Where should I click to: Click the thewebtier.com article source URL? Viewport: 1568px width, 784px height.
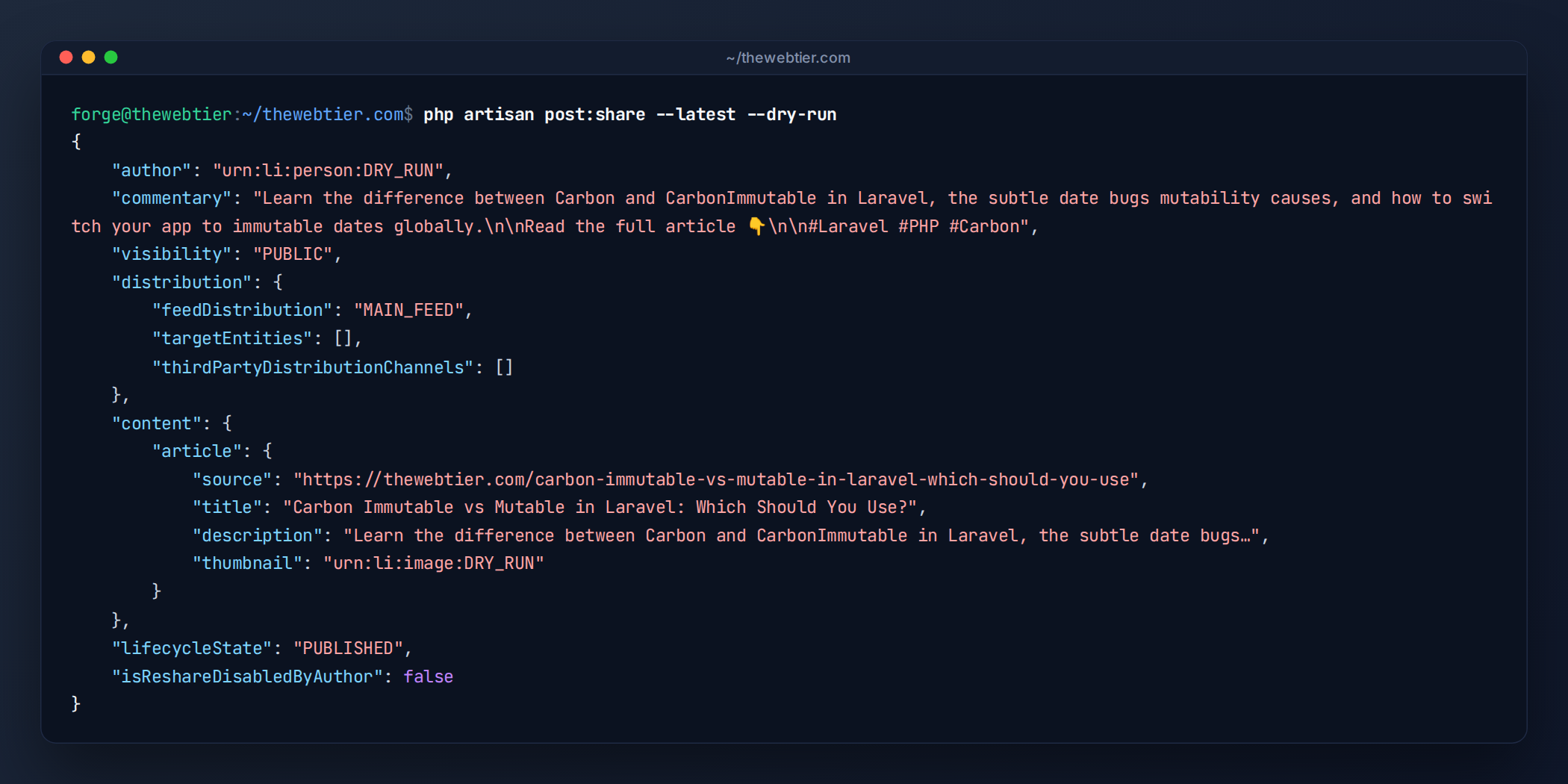pyautogui.click(x=716, y=479)
